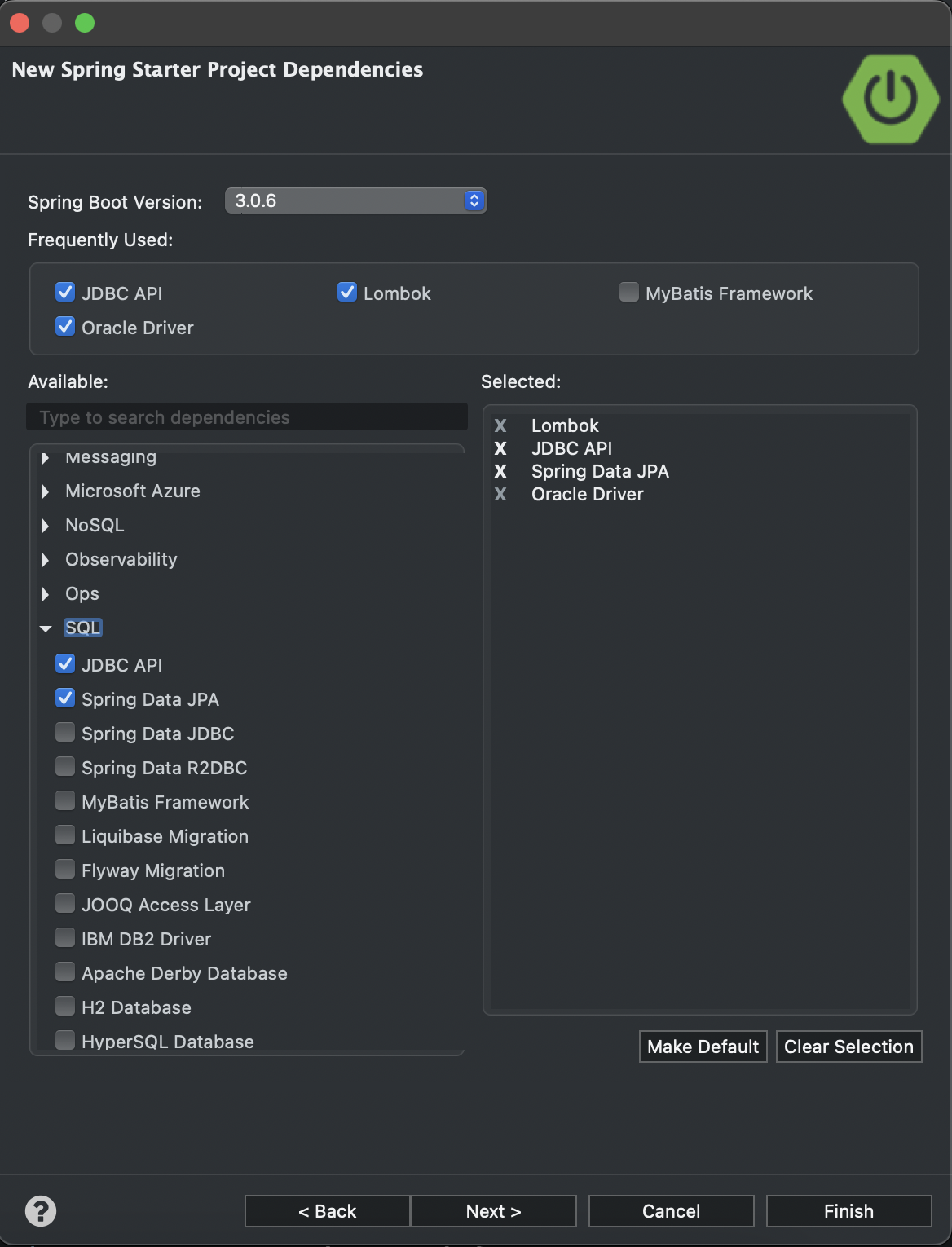Check MyBatis Framework under SQL tree
Viewport: 952px width, 1247px height.
[65, 800]
